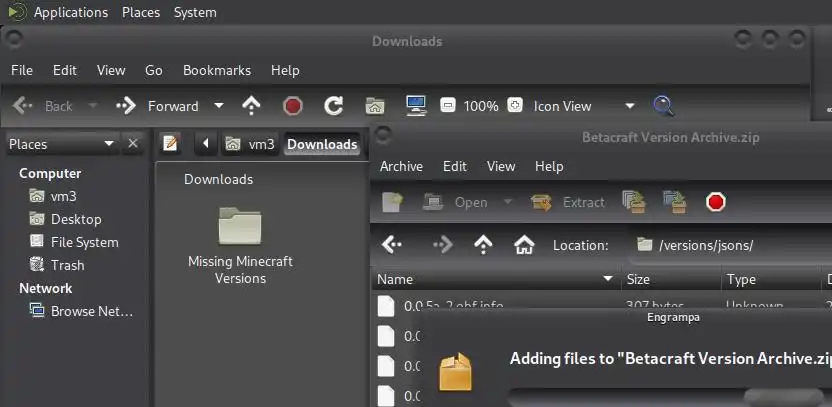Viewport: 832px width, 407px height.
Task: Open the System menu in top panel
Action: click(x=195, y=12)
